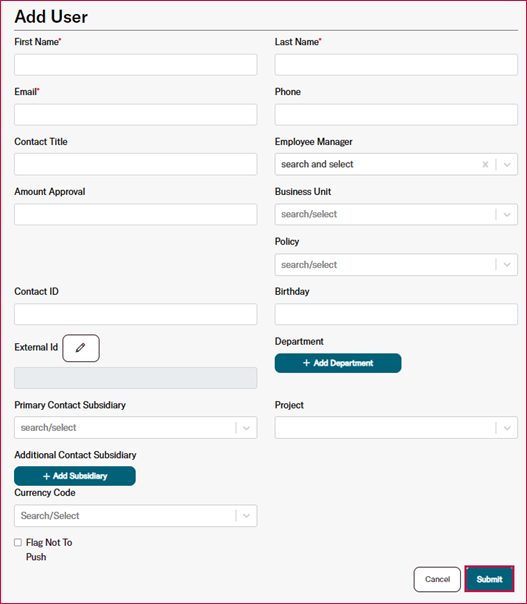Open the Policy search/select dropdown
Viewport: 527px width, 604px height.
(396, 265)
